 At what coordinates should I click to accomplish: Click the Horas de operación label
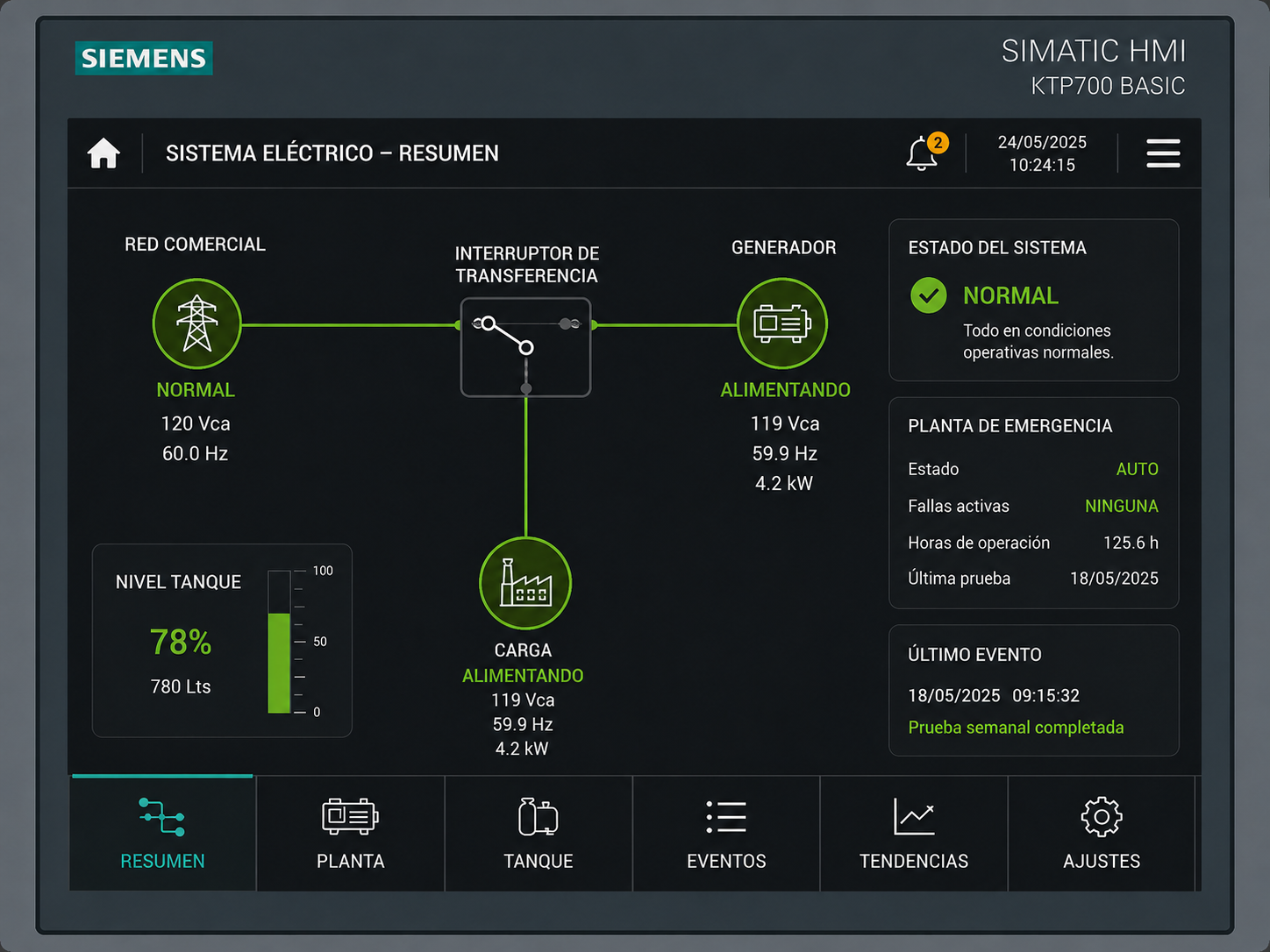pos(979,543)
